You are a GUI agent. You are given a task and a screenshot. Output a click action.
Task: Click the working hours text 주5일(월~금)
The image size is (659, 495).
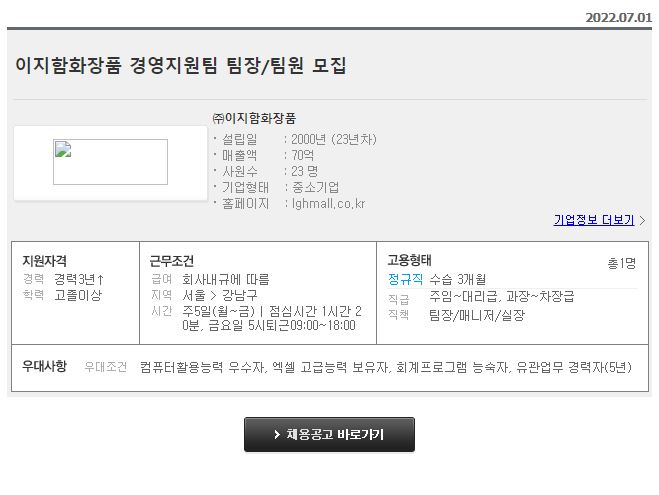219,311
